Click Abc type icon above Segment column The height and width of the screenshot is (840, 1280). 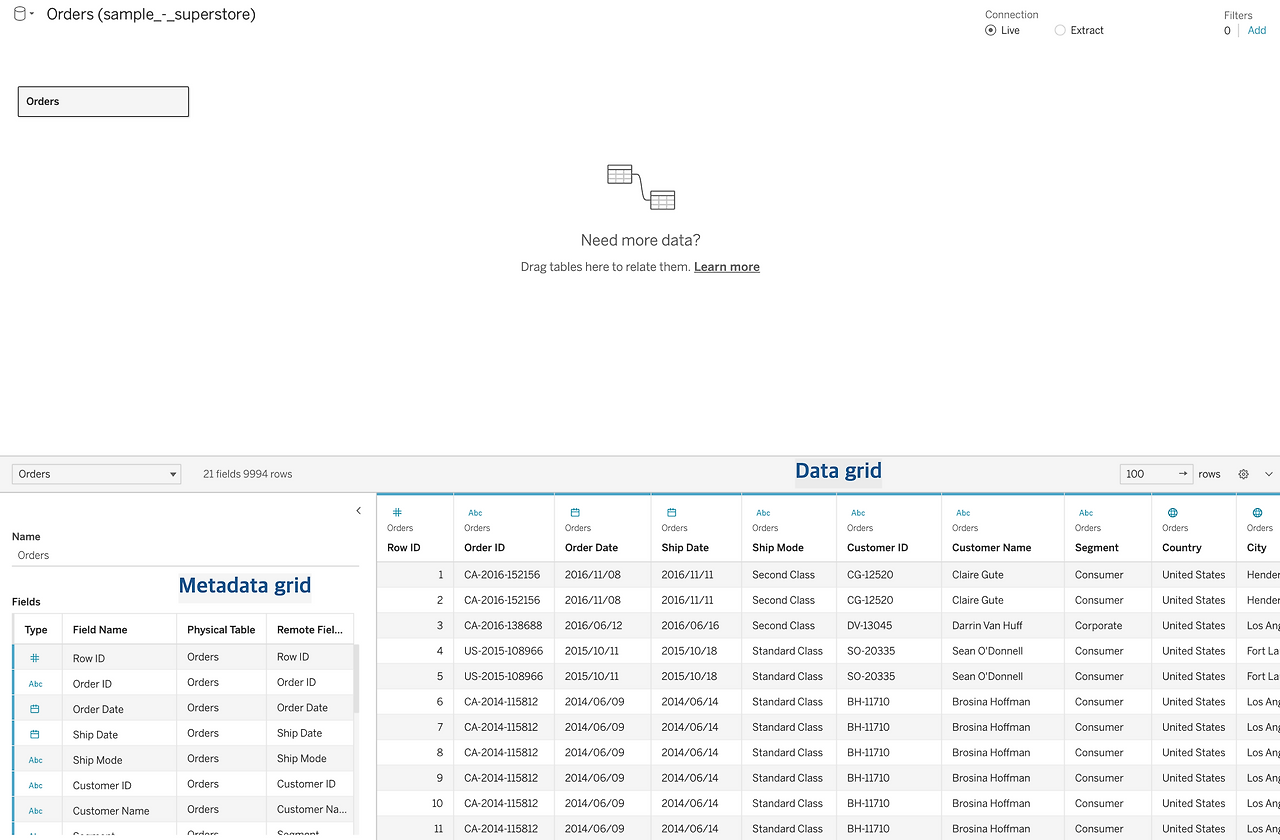pyautogui.click(x=1086, y=512)
